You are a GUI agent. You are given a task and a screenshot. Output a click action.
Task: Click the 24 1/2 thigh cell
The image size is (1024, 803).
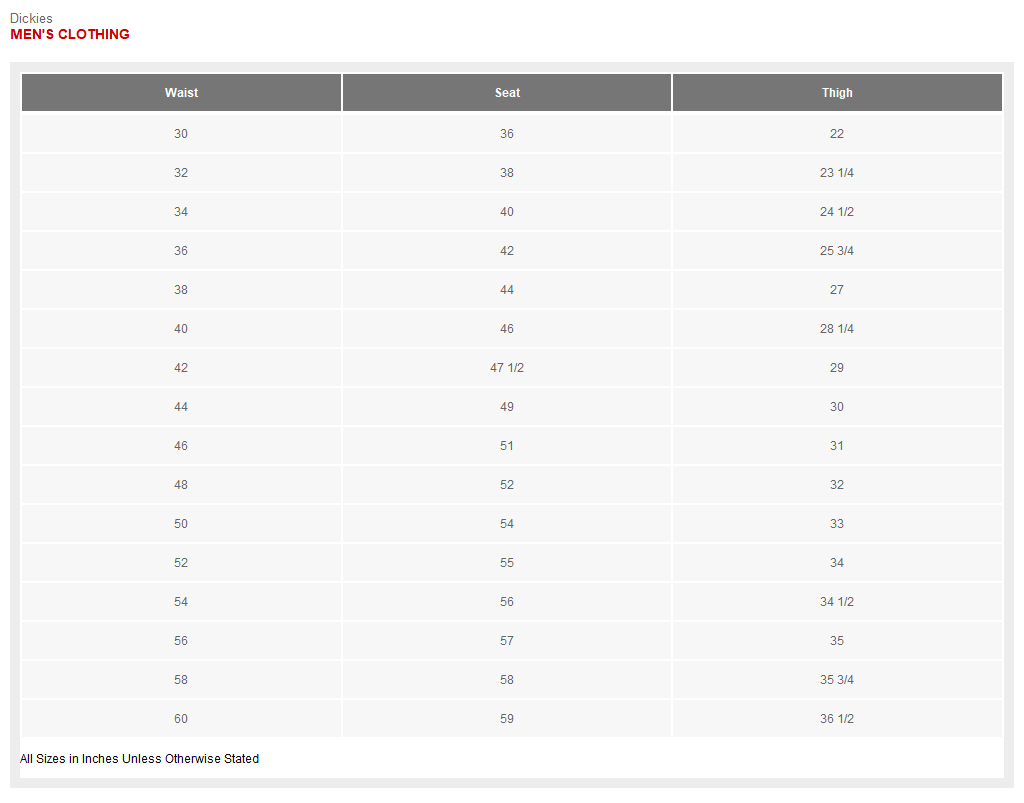[x=837, y=212]
